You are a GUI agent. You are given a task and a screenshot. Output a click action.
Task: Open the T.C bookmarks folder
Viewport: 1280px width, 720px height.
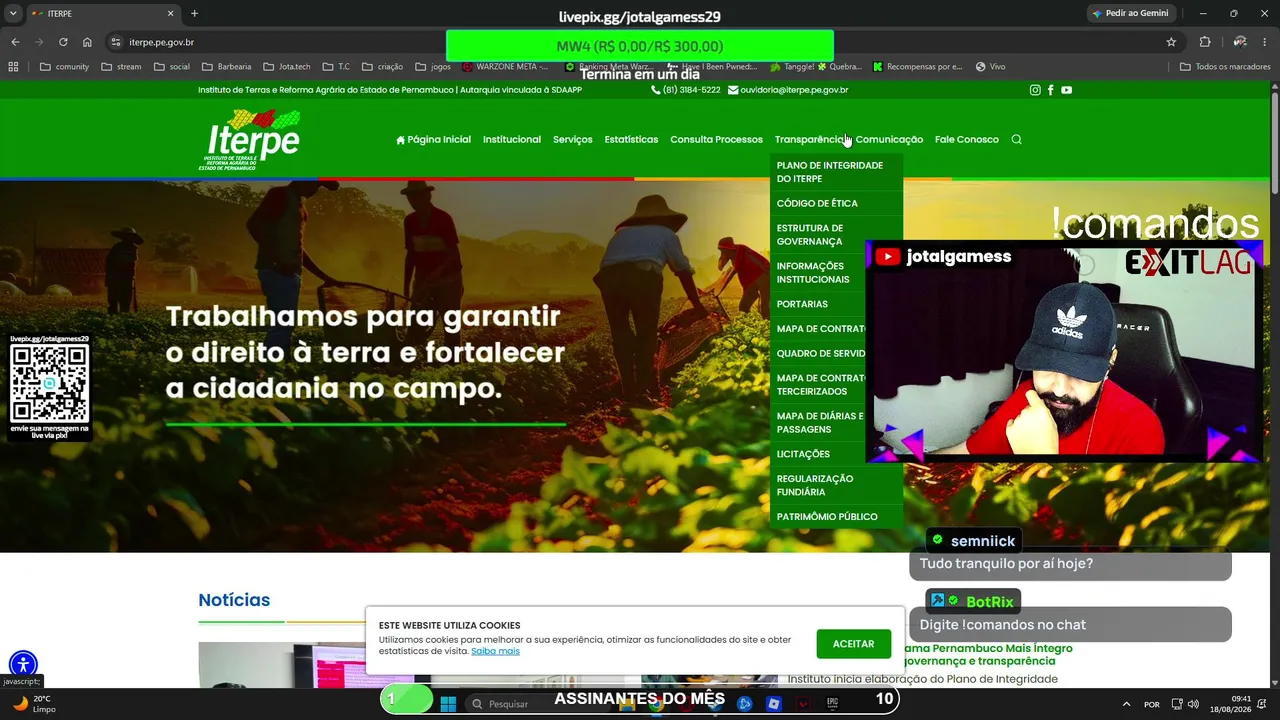click(x=336, y=67)
